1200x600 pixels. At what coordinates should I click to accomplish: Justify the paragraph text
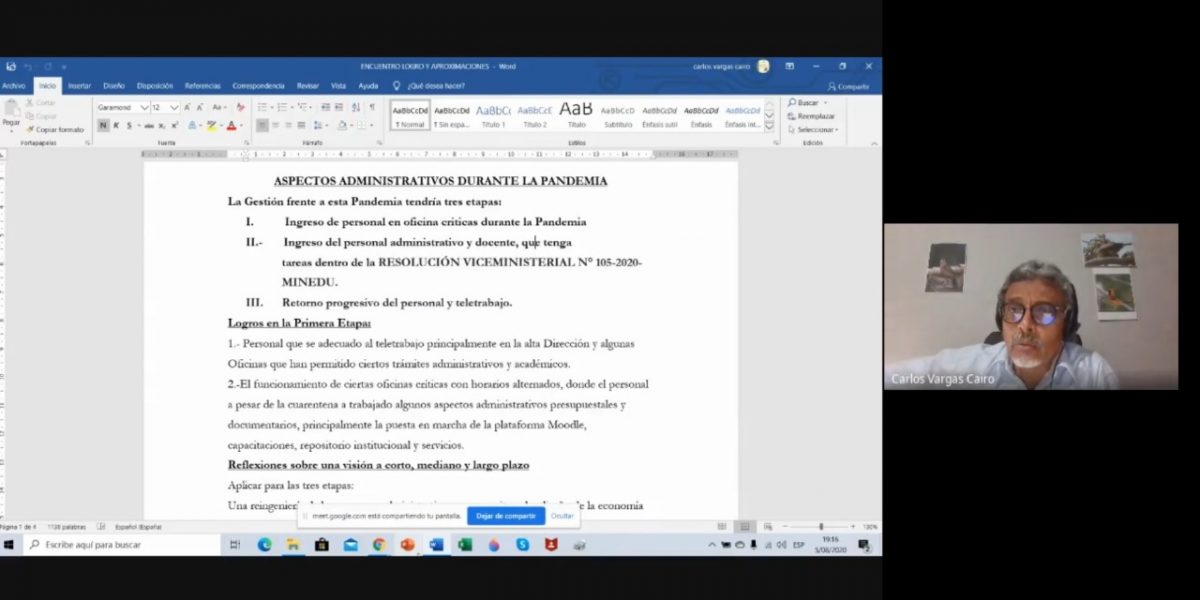pyautogui.click(x=301, y=125)
